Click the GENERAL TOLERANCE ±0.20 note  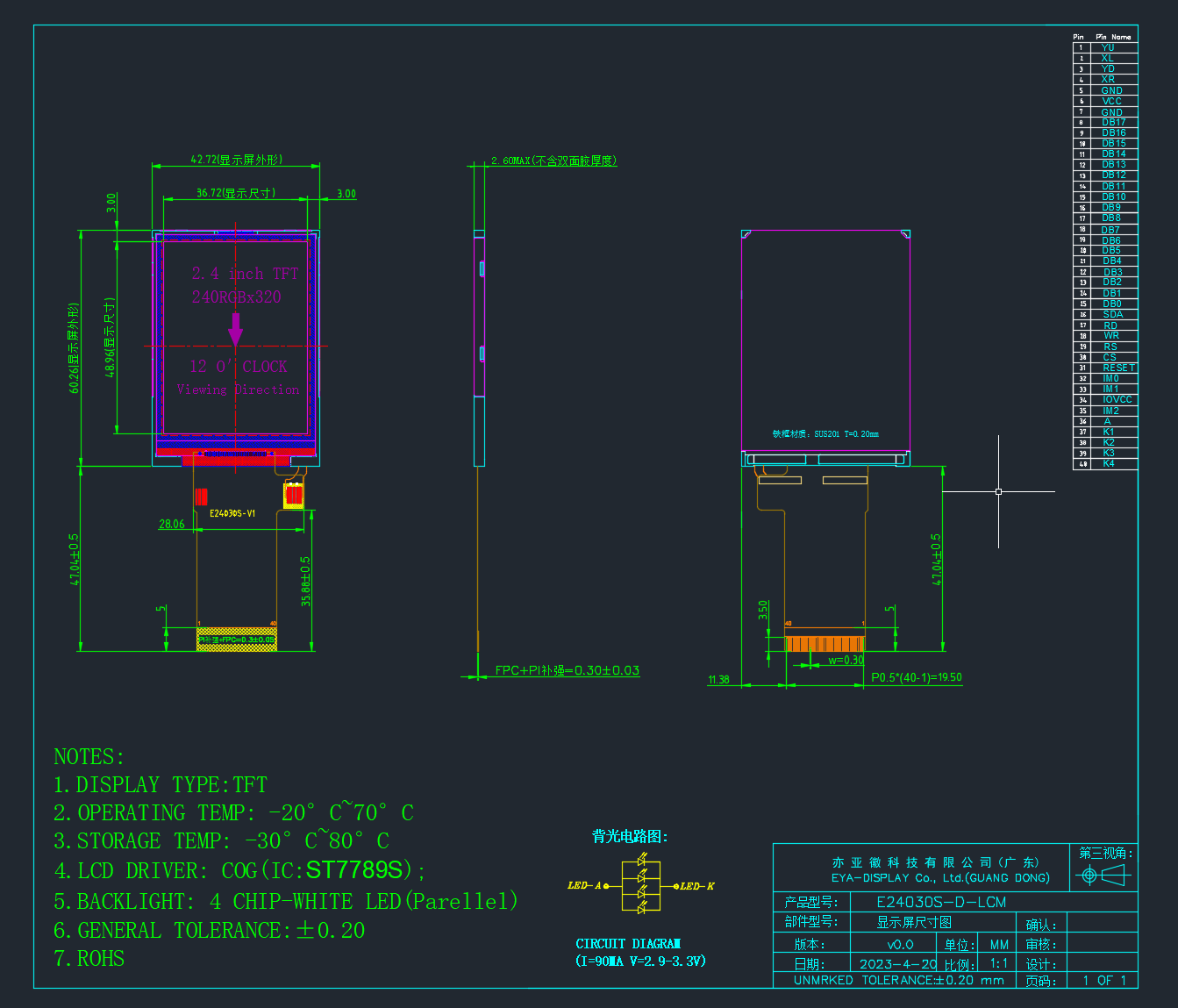point(210,930)
